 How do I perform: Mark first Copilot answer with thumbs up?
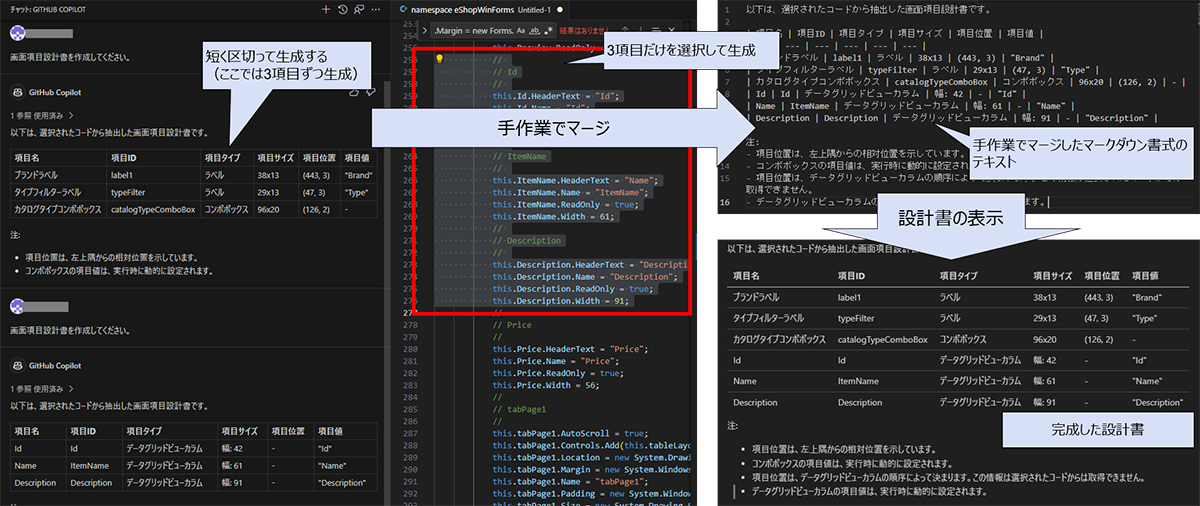click(354, 92)
